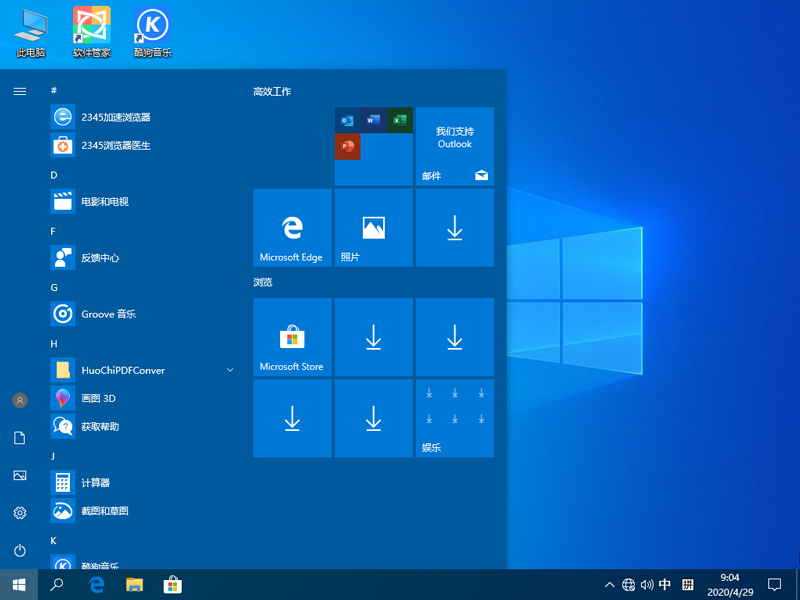The image size is (800, 600).
Task: Launch the 计算器 calculator
Action: [95, 483]
